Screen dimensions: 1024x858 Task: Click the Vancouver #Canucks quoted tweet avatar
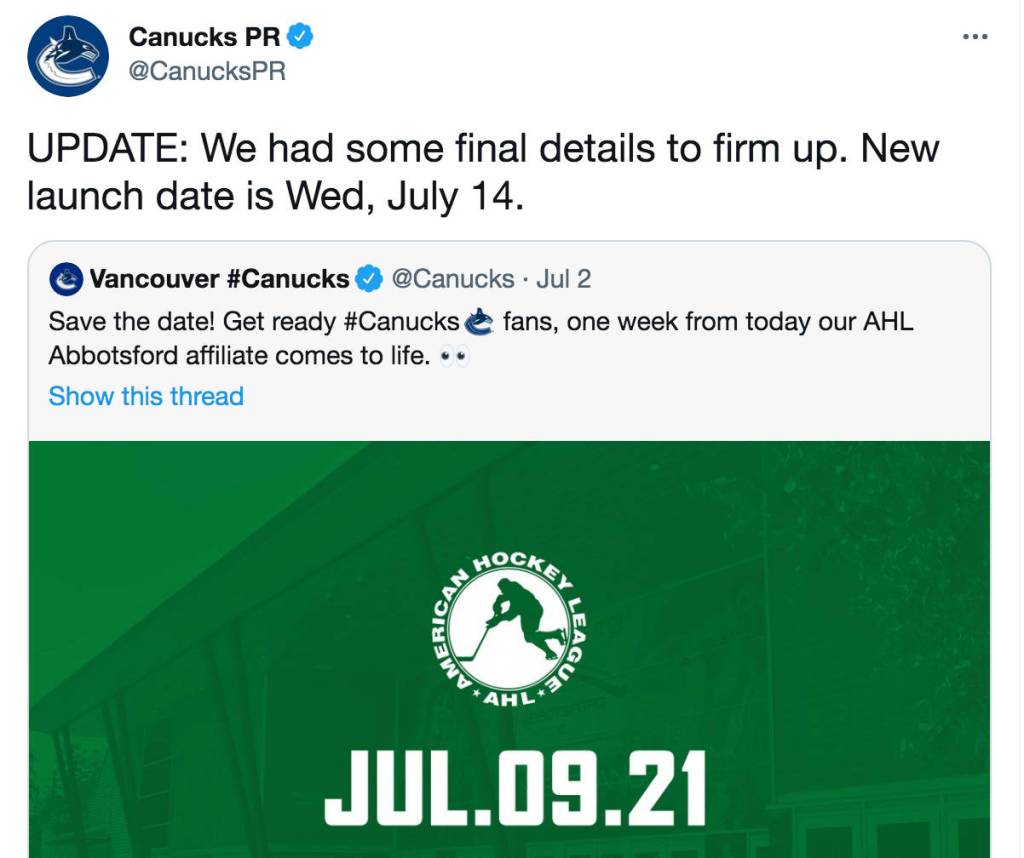coord(67,278)
